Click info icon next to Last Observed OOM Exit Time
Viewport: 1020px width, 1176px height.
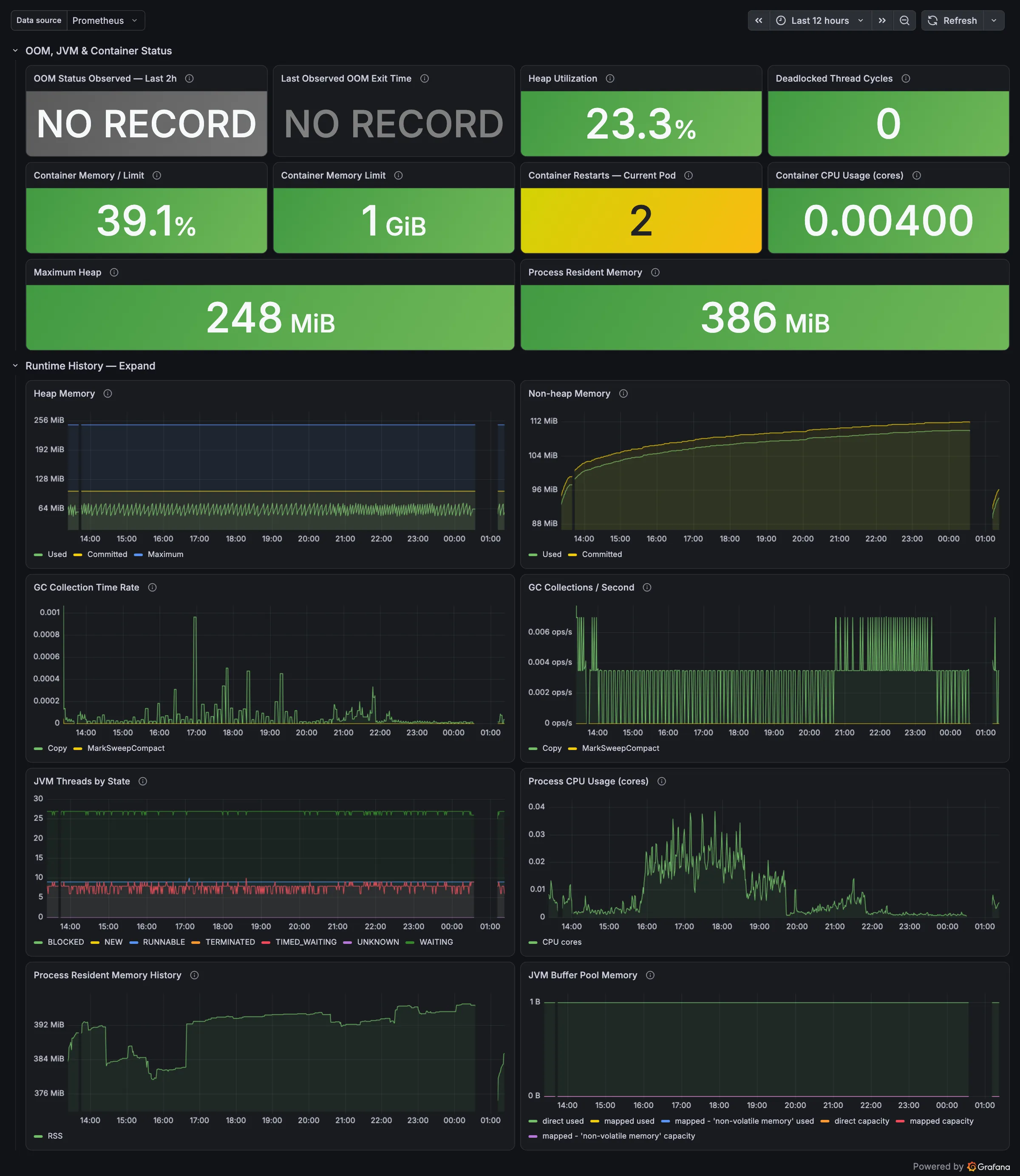point(425,79)
